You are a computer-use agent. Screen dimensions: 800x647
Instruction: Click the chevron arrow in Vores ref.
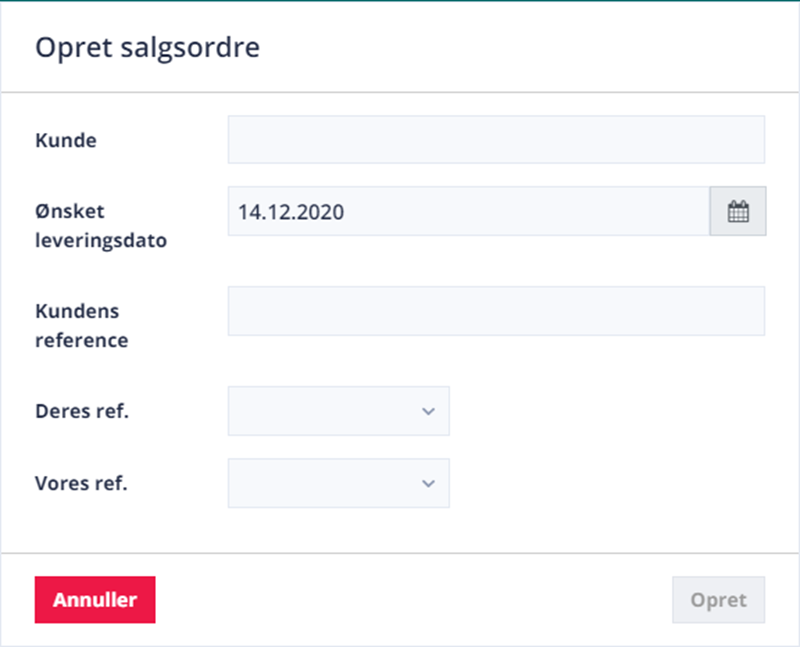(x=429, y=483)
